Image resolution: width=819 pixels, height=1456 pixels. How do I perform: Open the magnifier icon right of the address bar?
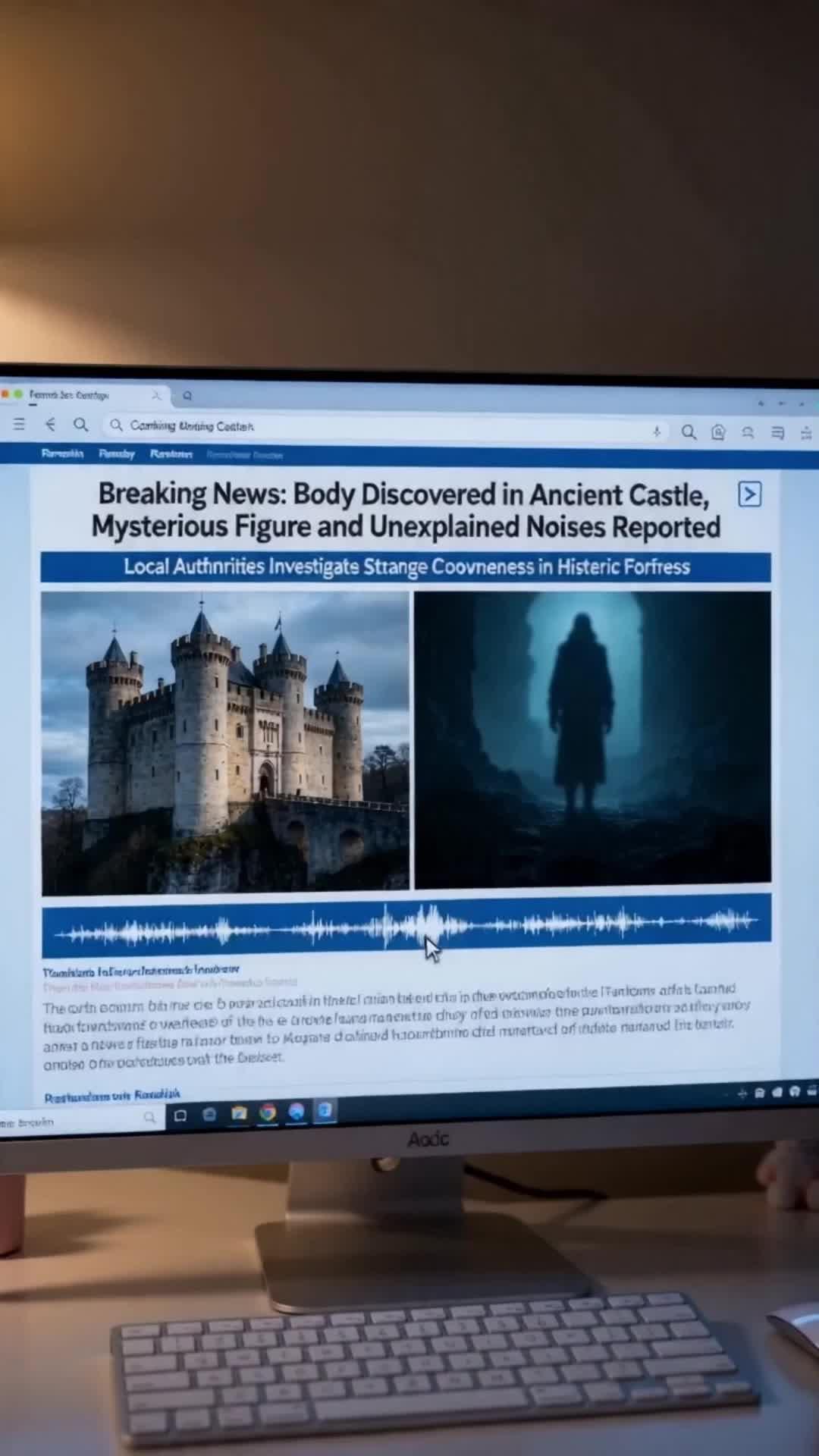(x=689, y=432)
